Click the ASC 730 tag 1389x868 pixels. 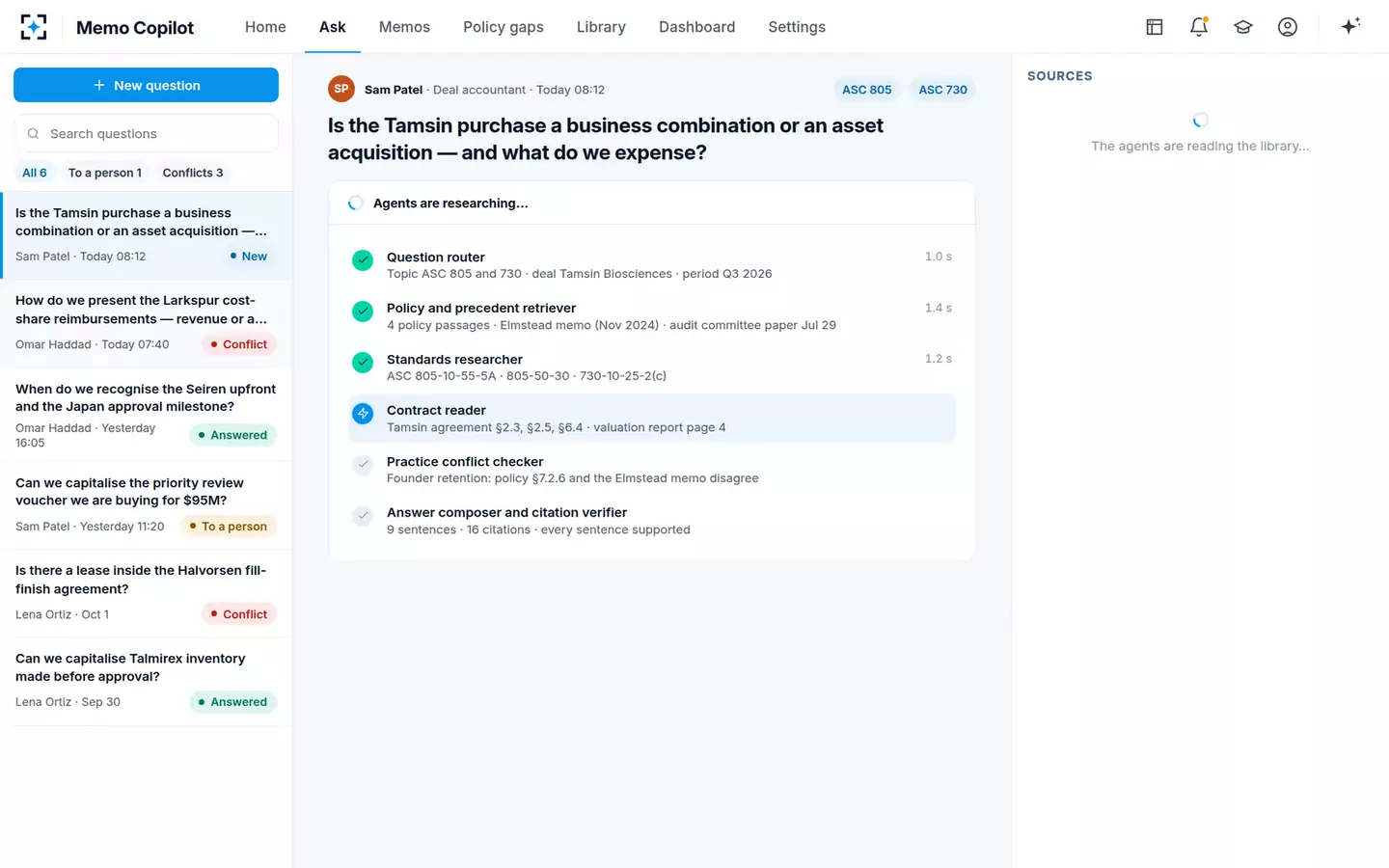942,90
